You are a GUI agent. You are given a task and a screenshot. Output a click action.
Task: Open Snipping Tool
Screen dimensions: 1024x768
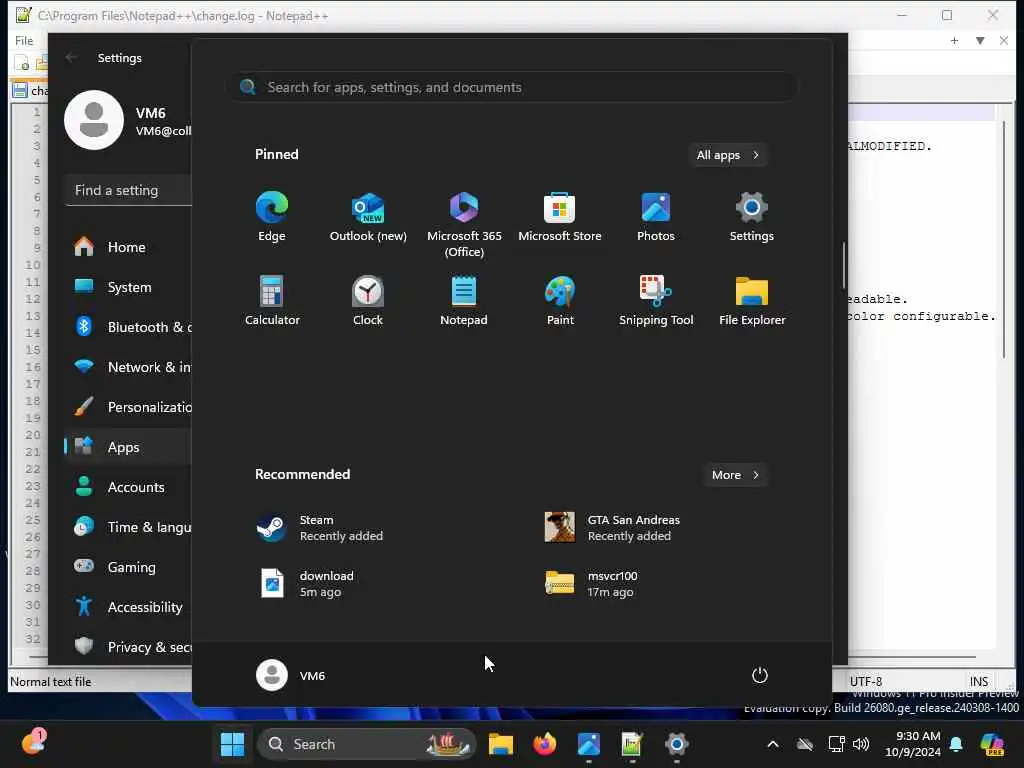pos(656,300)
